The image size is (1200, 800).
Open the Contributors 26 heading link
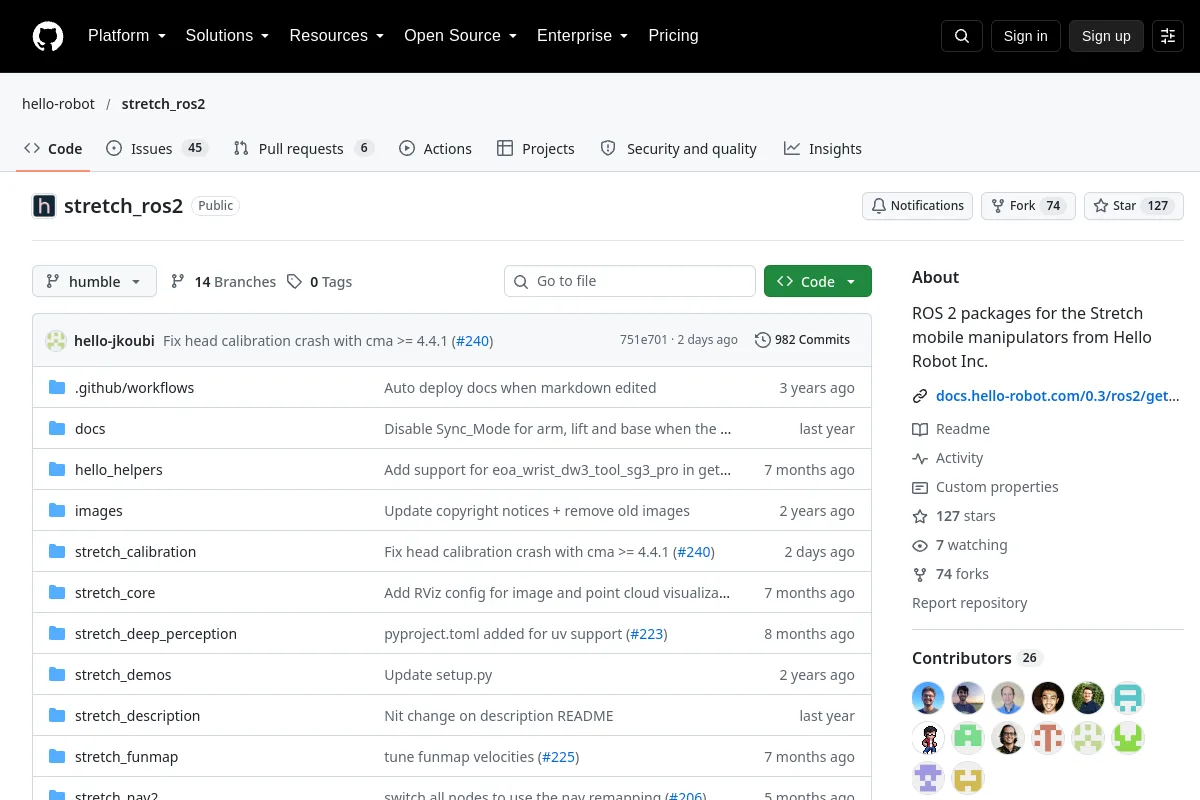click(977, 658)
